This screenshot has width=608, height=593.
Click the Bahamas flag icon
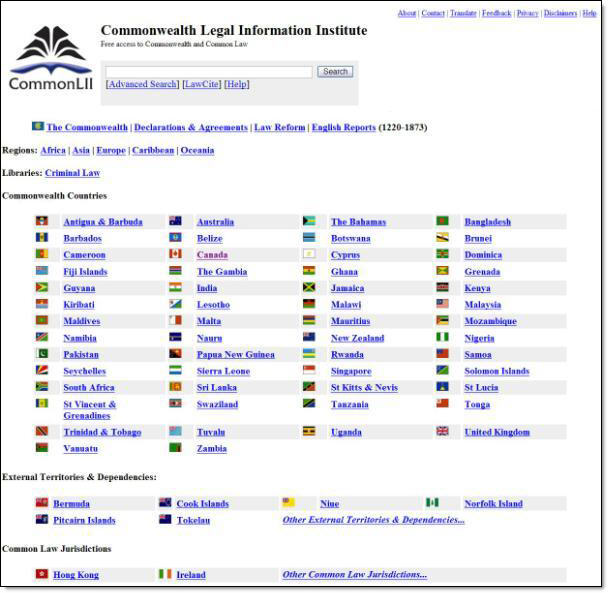(309, 221)
